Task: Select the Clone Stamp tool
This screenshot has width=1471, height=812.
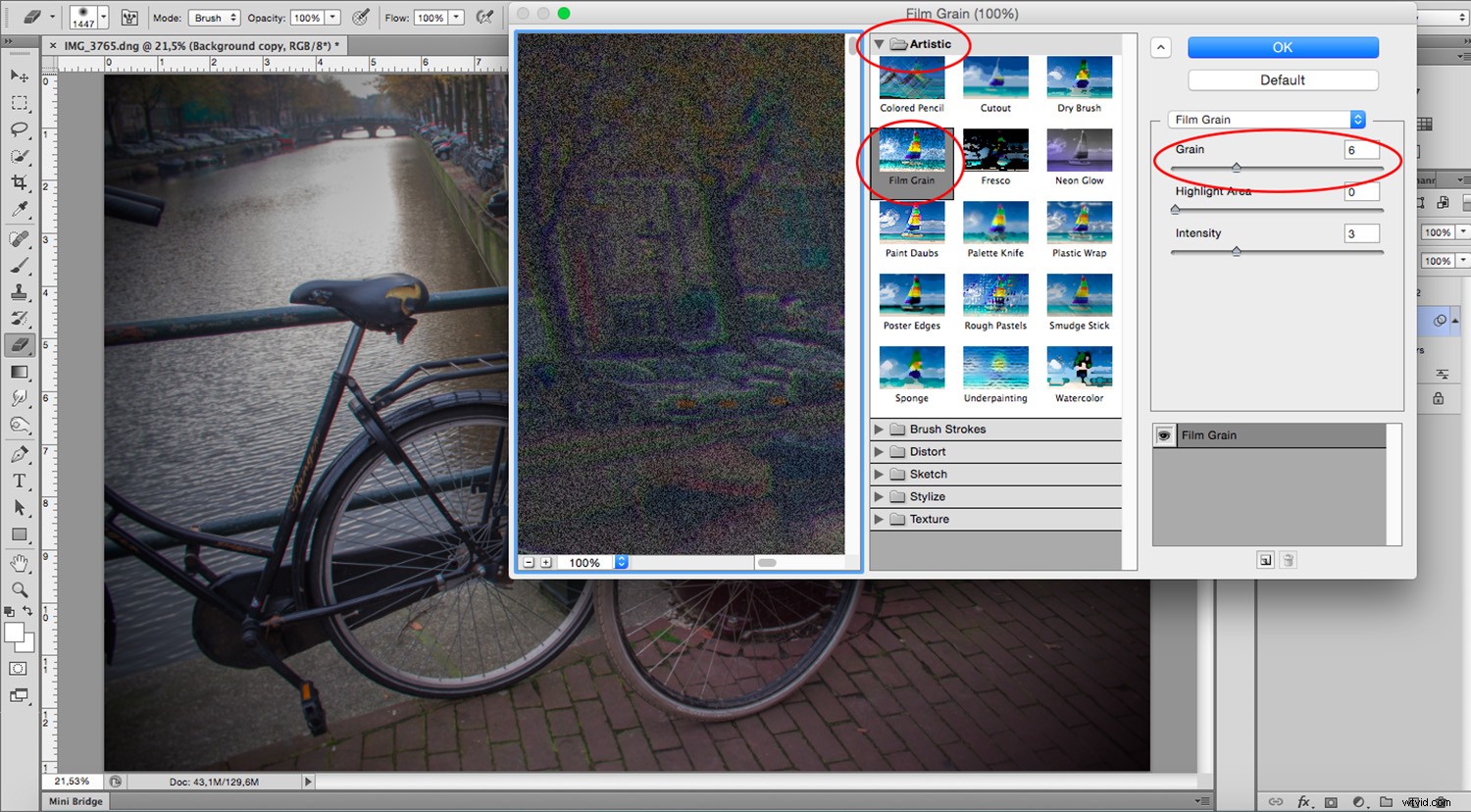Action: [20, 291]
